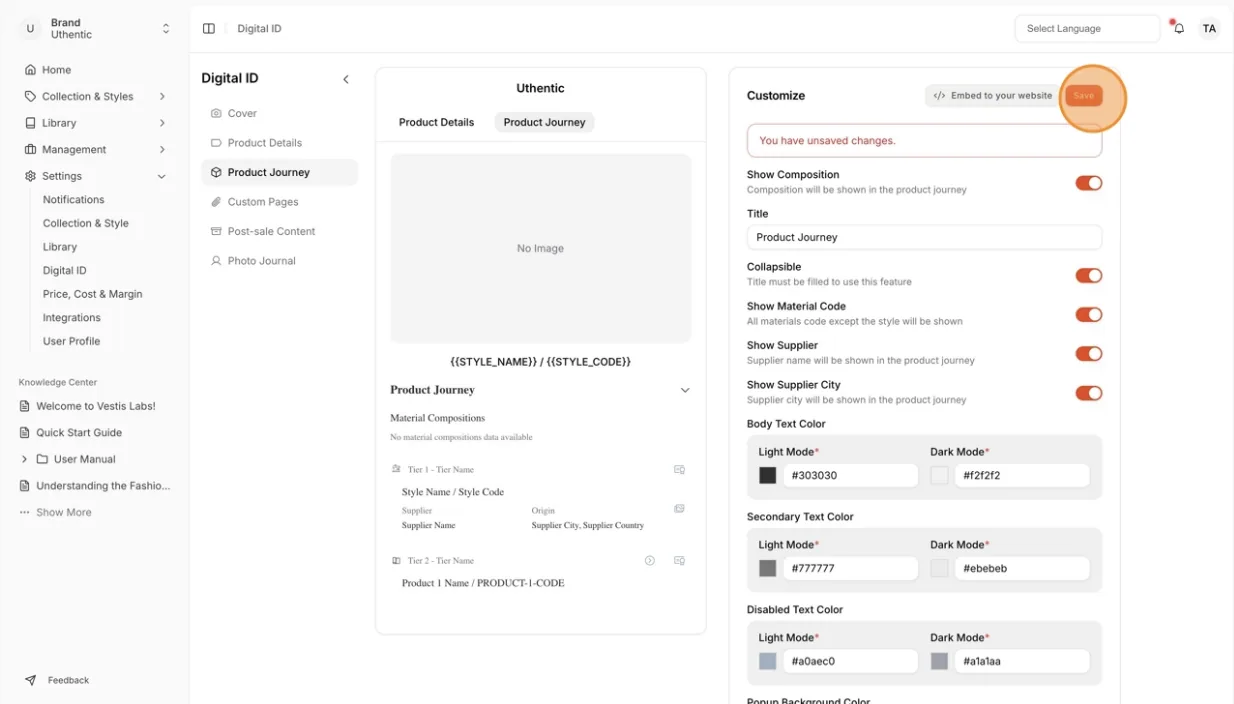Switch to the Product Details tab

(x=436, y=122)
